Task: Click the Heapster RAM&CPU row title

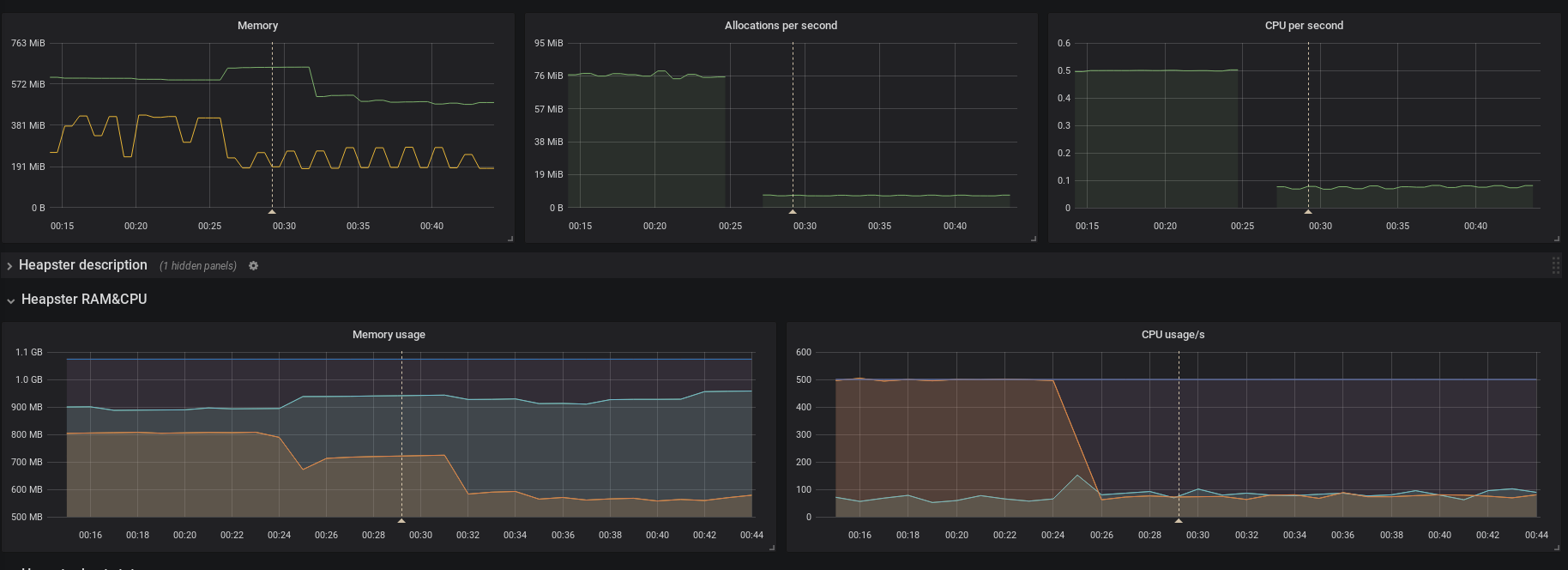Action: tap(84, 300)
